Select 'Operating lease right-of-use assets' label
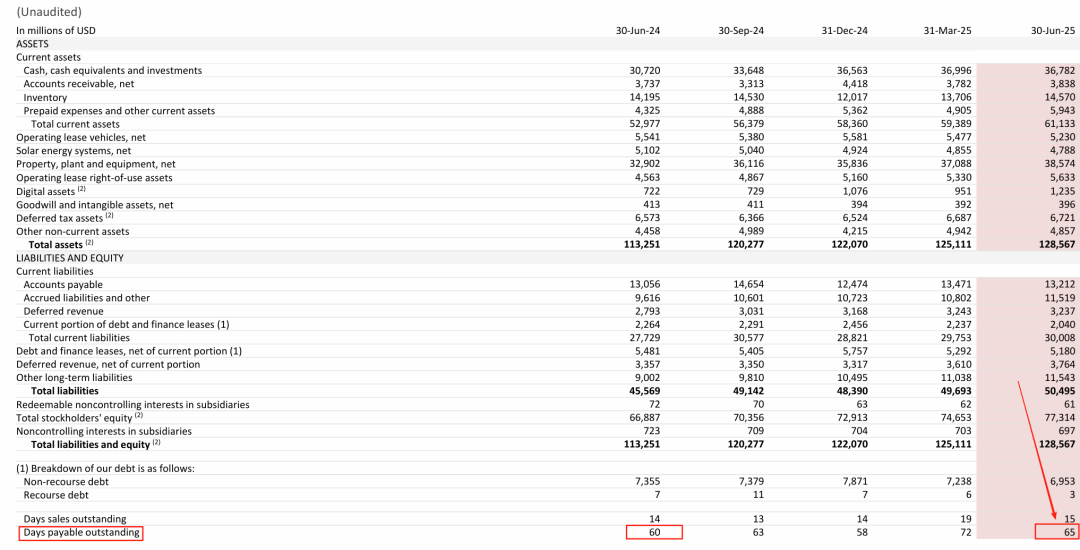Viewport: 1080px width, 550px height. (94, 177)
